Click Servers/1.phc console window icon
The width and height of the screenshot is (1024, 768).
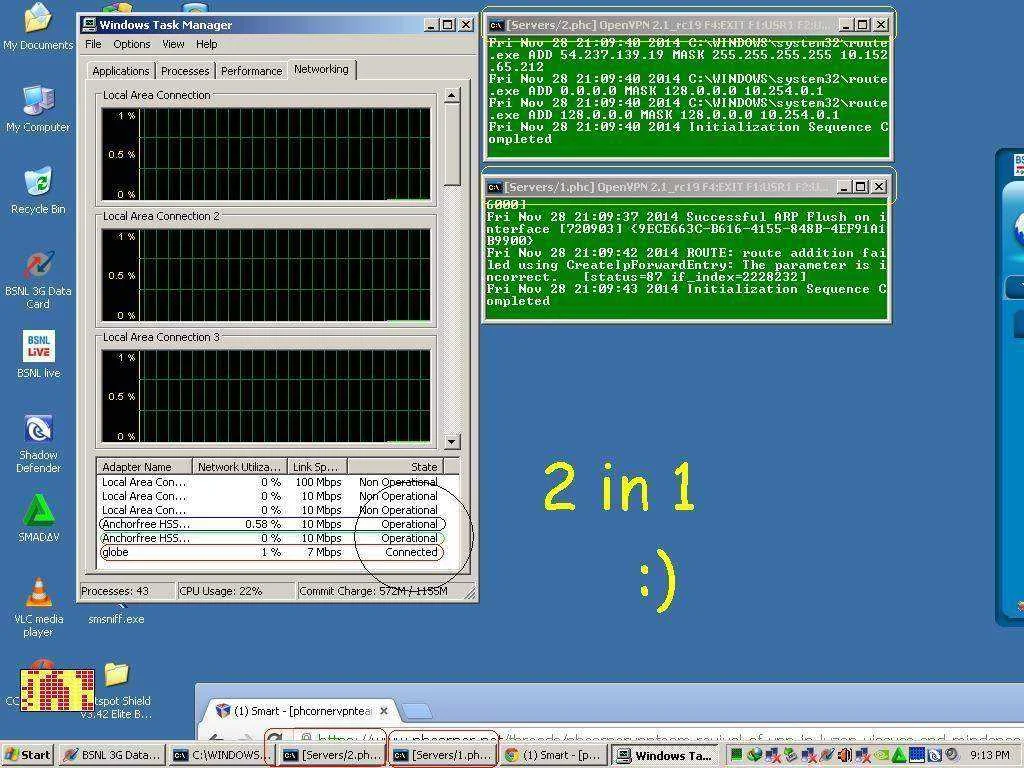pos(494,187)
